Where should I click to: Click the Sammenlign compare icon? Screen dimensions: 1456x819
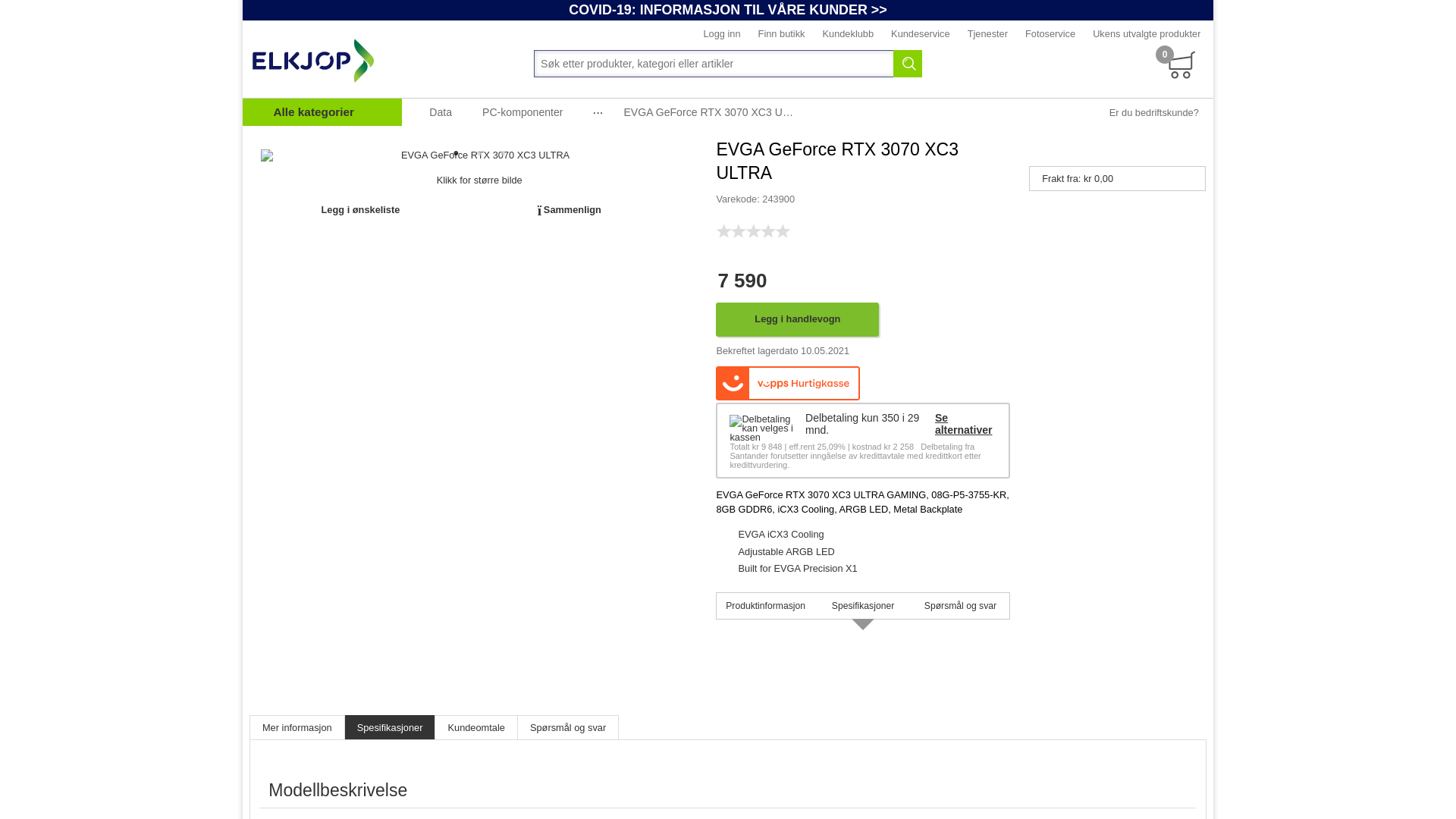(539, 211)
